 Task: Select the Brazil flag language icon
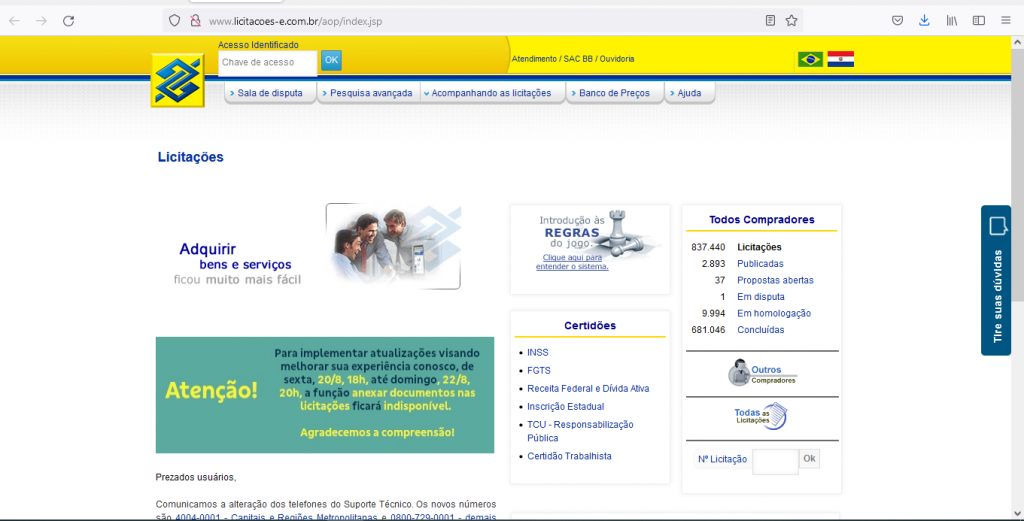[810, 59]
